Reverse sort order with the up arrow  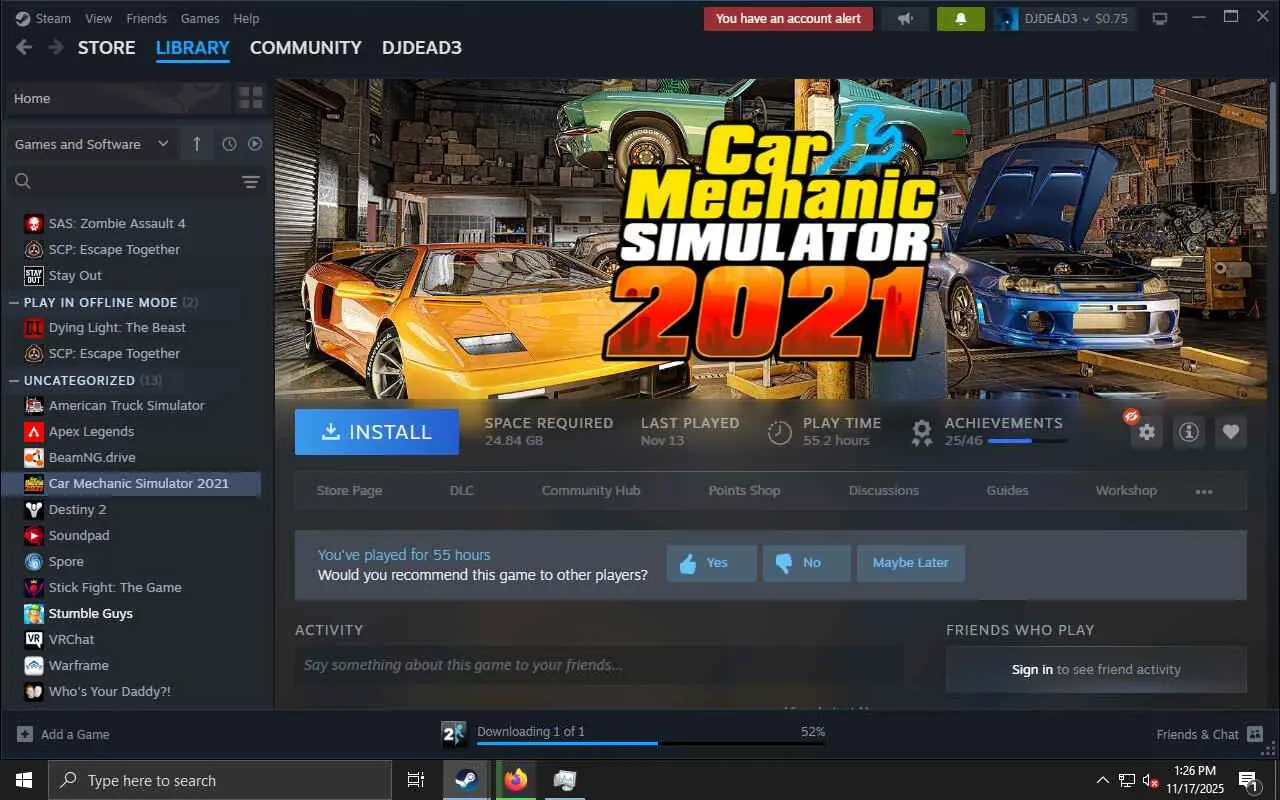tap(196, 144)
